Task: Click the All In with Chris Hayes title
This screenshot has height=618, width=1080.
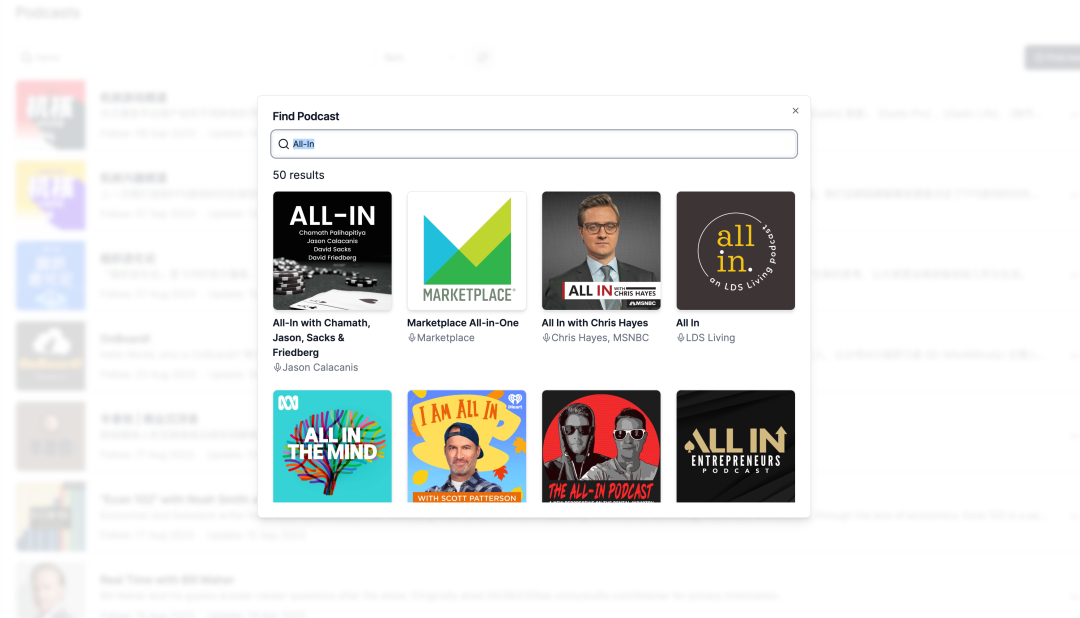Action: [594, 322]
